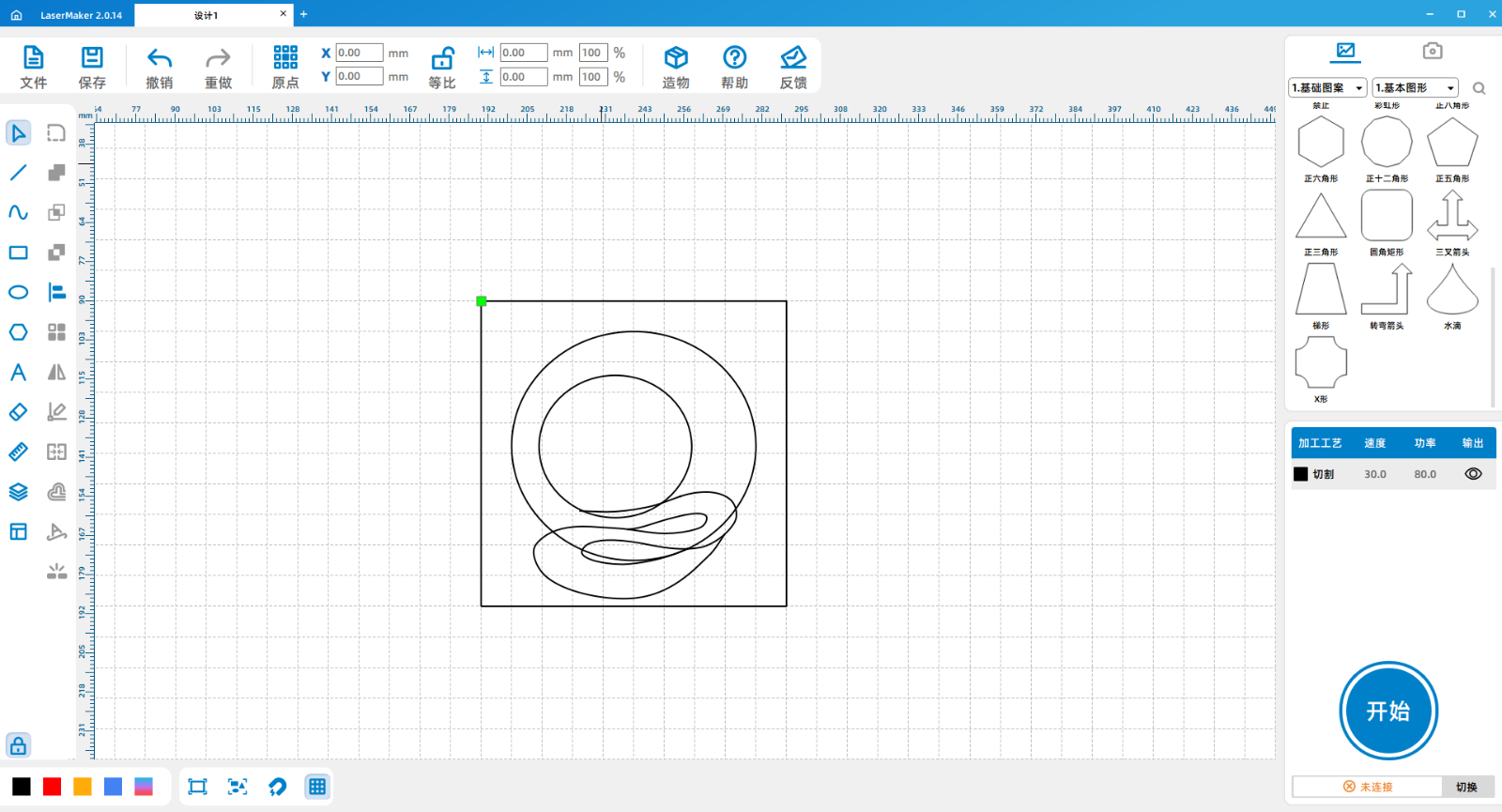Open the 文件 file menu

point(34,67)
